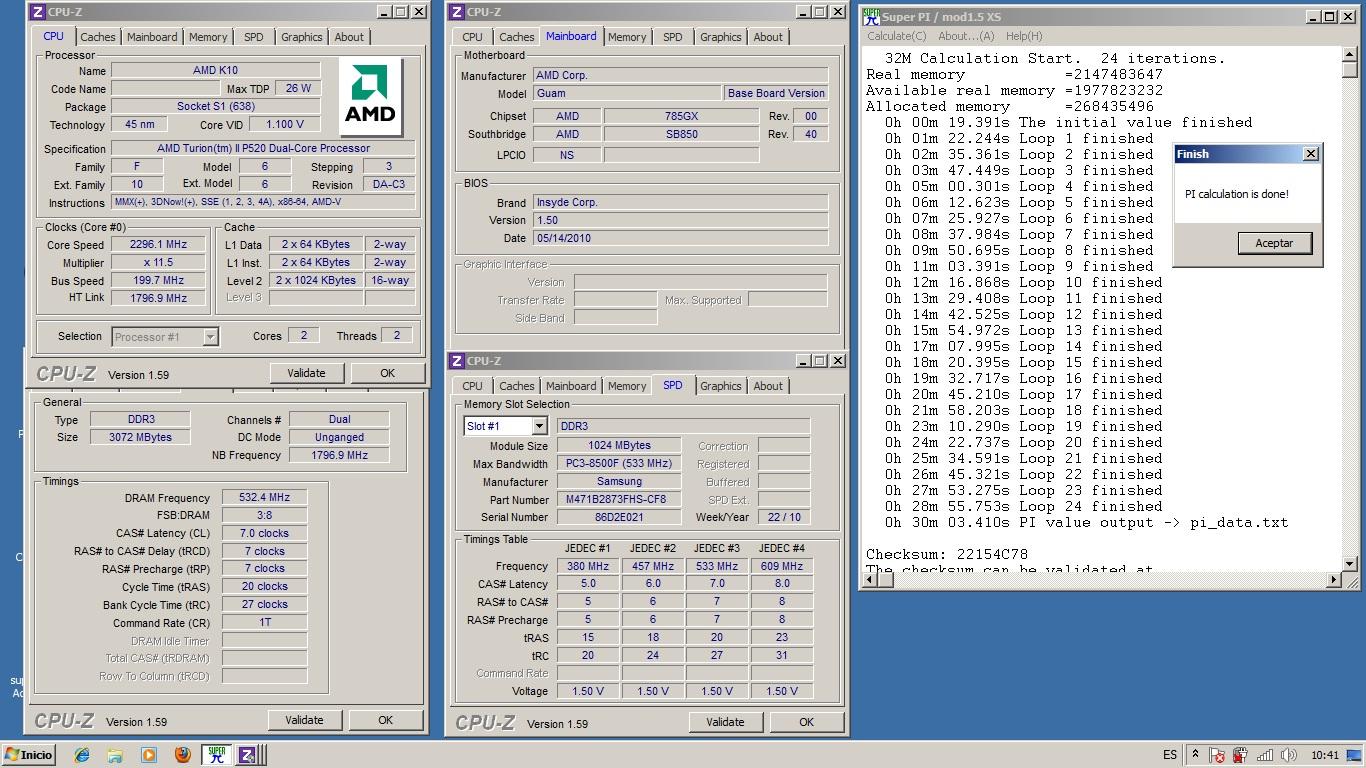The height and width of the screenshot is (768, 1366).
Task: Open Memory tab in Mainboard CPU-Z window
Action: [627, 37]
